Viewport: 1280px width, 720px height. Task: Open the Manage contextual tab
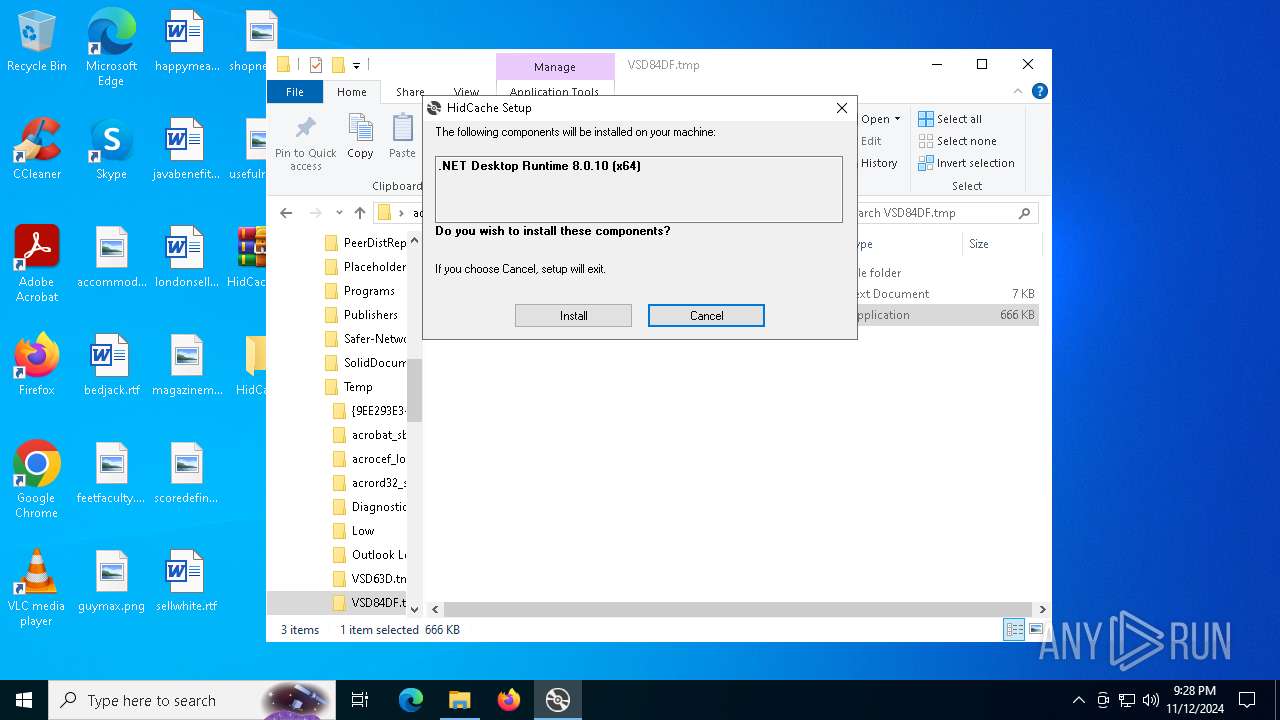click(x=555, y=67)
